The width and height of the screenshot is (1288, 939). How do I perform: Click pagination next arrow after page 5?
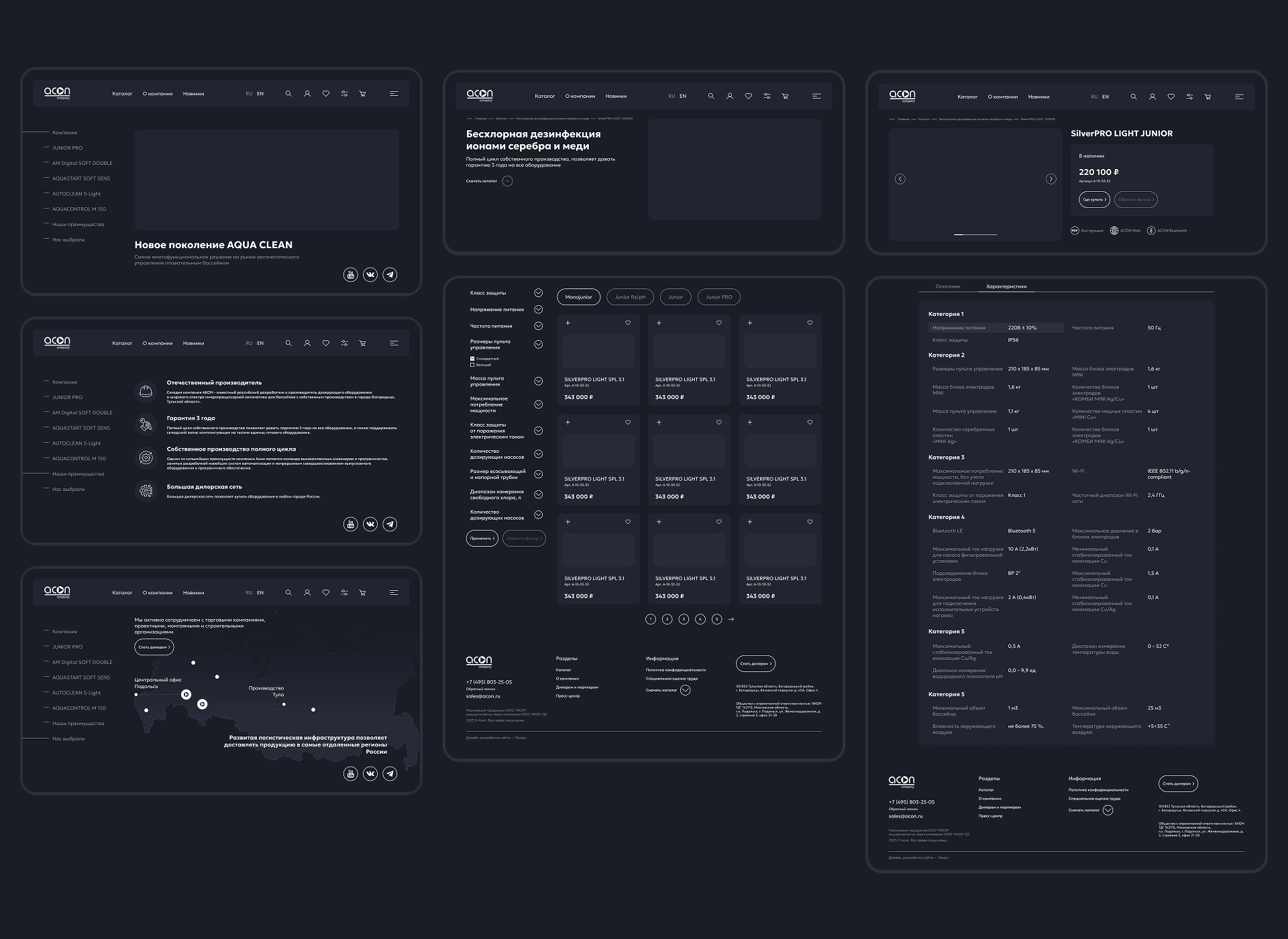point(731,619)
